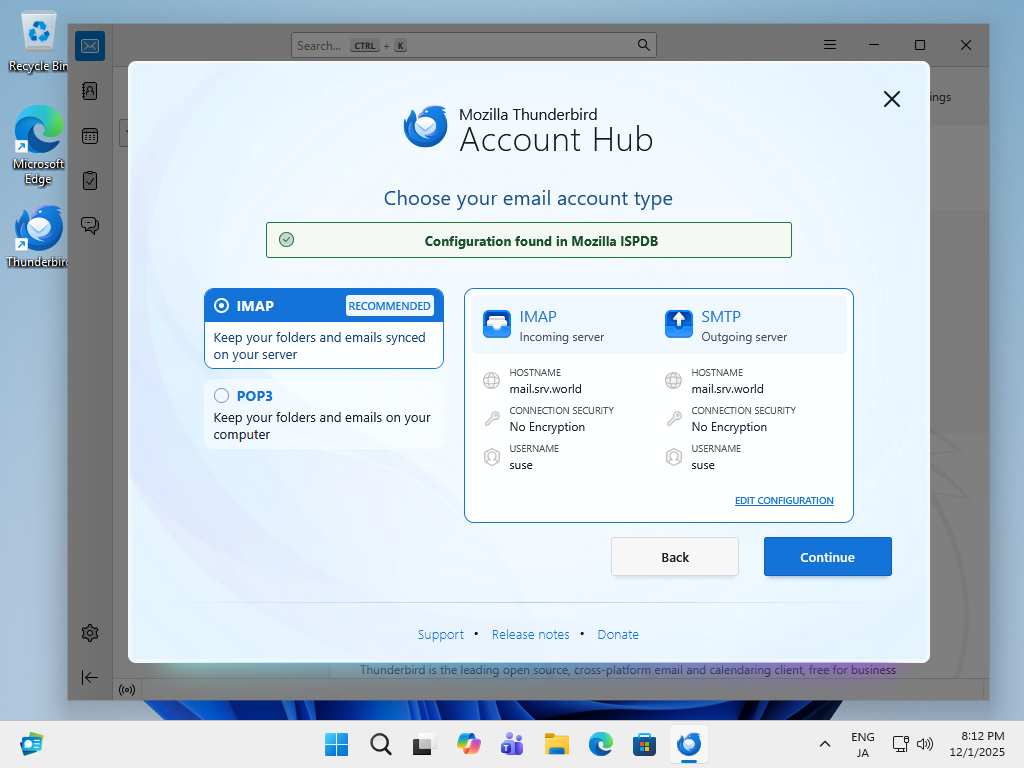The height and width of the screenshot is (768, 1024).
Task: Open the Release notes link
Action: 530,635
